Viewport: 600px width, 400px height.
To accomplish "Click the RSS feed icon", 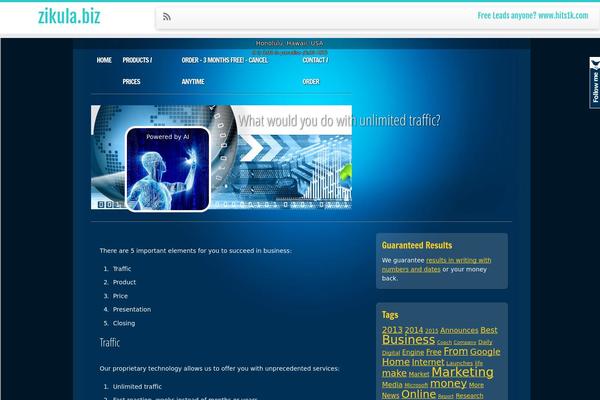I will (x=166, y=17).
